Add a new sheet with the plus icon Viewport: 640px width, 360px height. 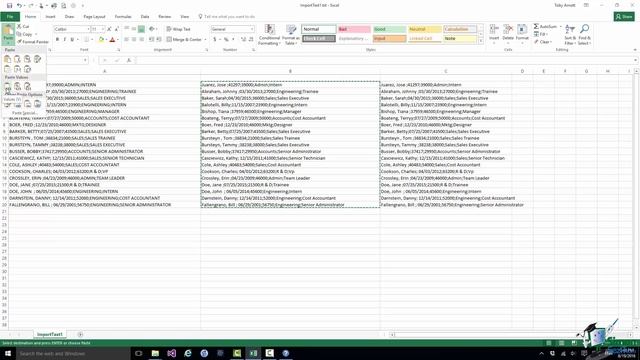coord(80,335)
